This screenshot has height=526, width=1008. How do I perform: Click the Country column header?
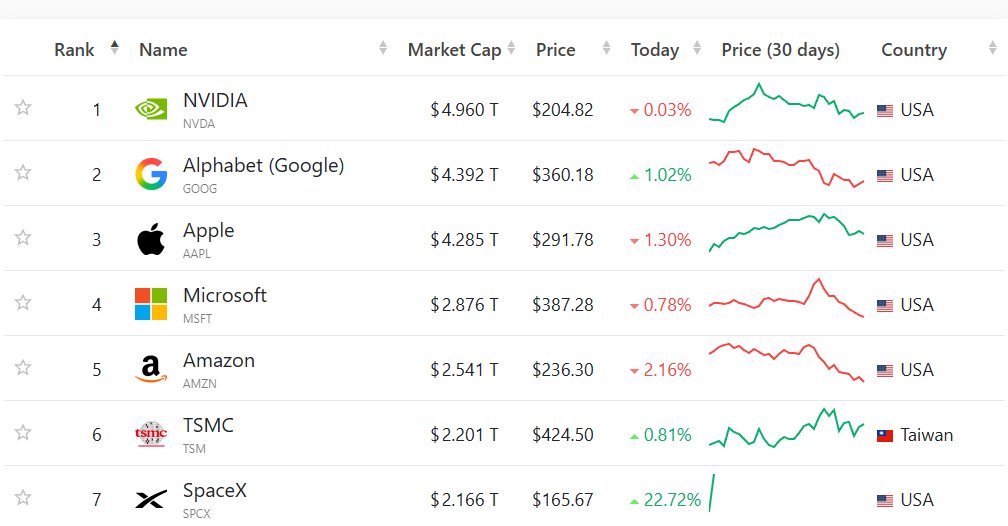[914, 50]
